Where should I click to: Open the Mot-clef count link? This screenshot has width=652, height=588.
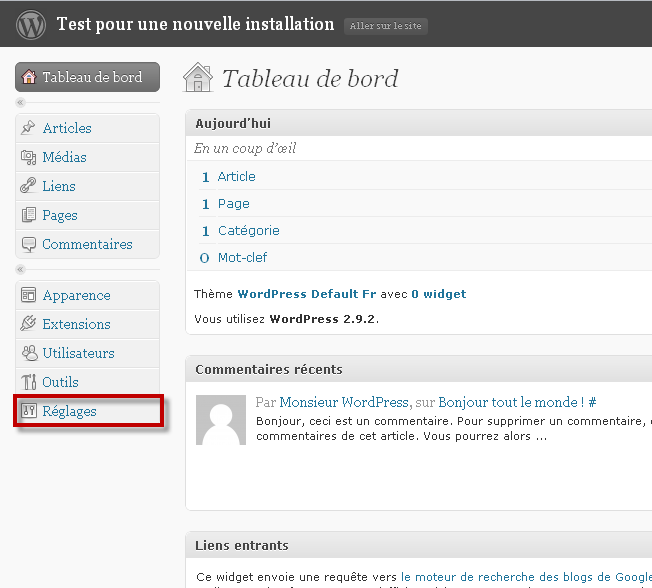[x=242, y=258]
